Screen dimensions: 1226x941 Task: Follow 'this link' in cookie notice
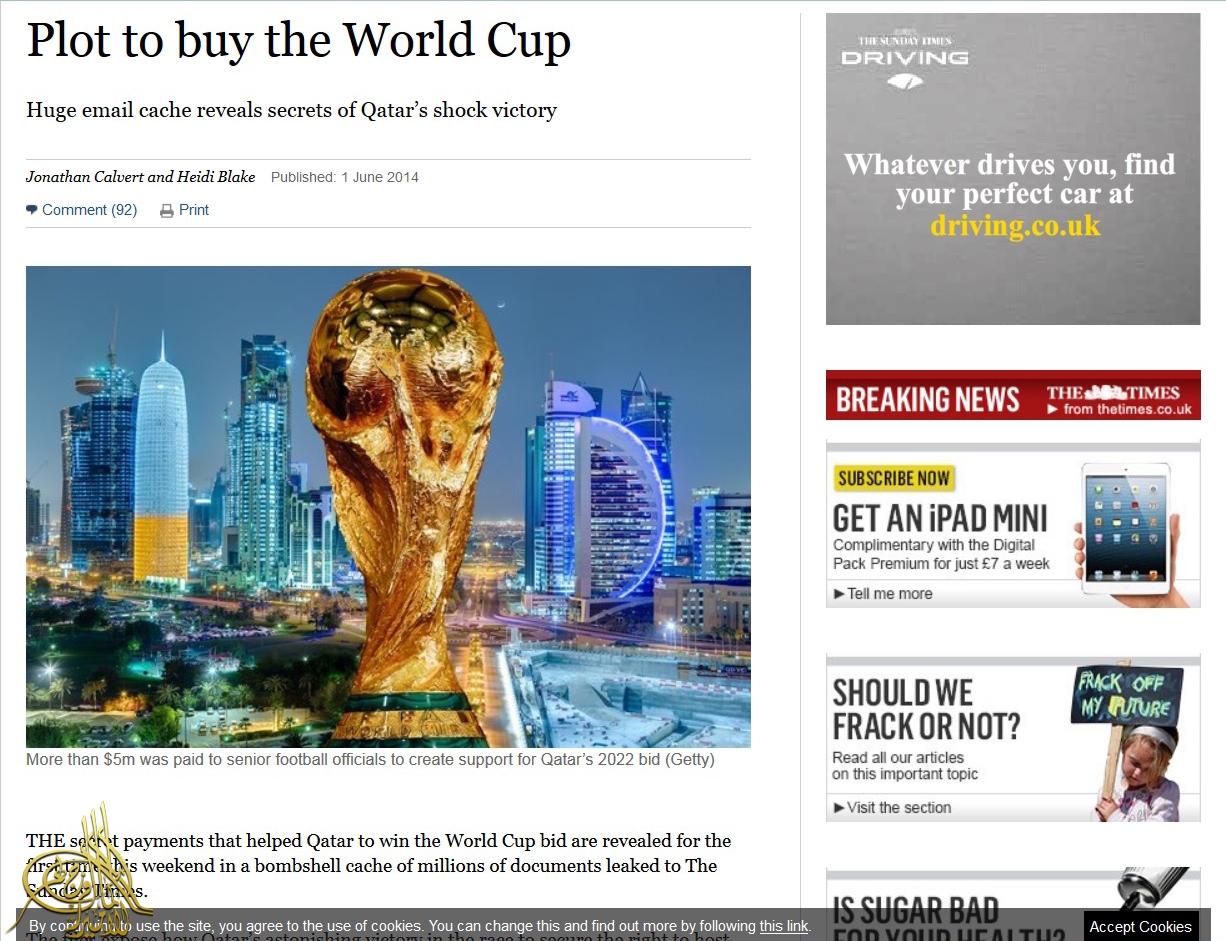click(783, 926)
